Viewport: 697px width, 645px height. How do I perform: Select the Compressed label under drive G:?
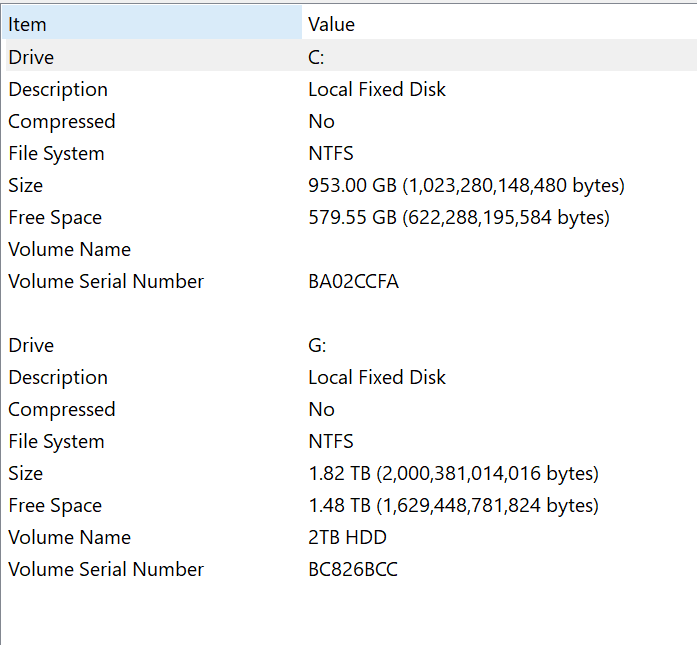[62, 410]
